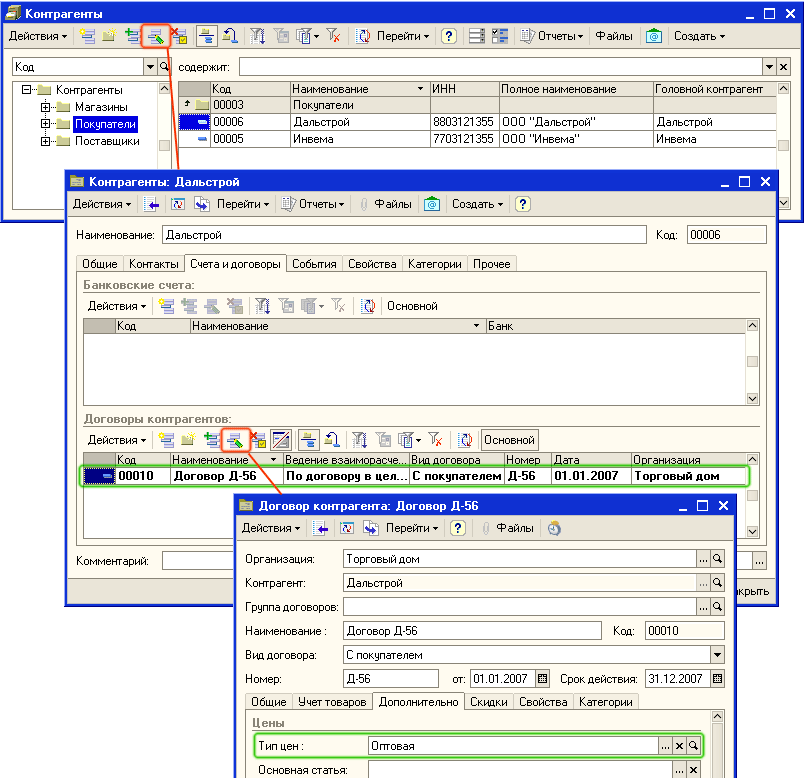Click the clock icon in Договор контрагента toolbar

[x=554, y=528]
